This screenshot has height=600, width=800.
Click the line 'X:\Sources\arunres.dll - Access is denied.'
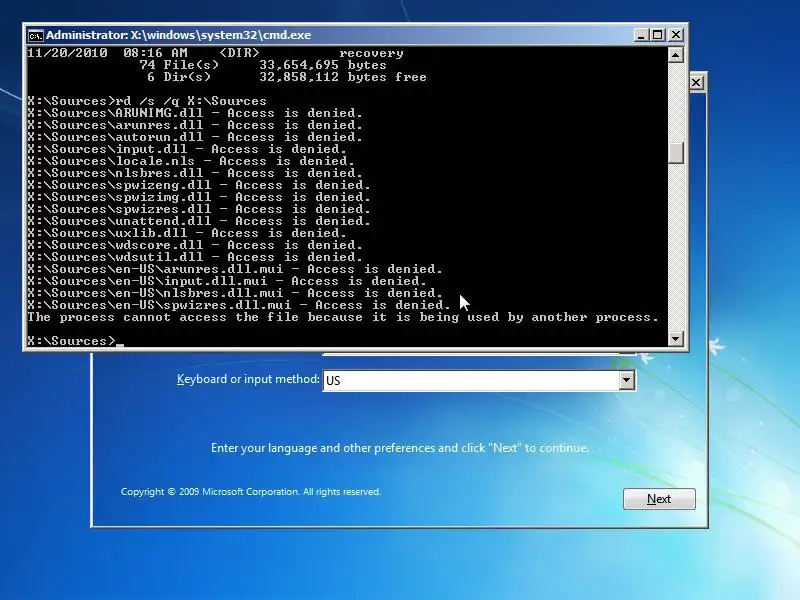195,125
